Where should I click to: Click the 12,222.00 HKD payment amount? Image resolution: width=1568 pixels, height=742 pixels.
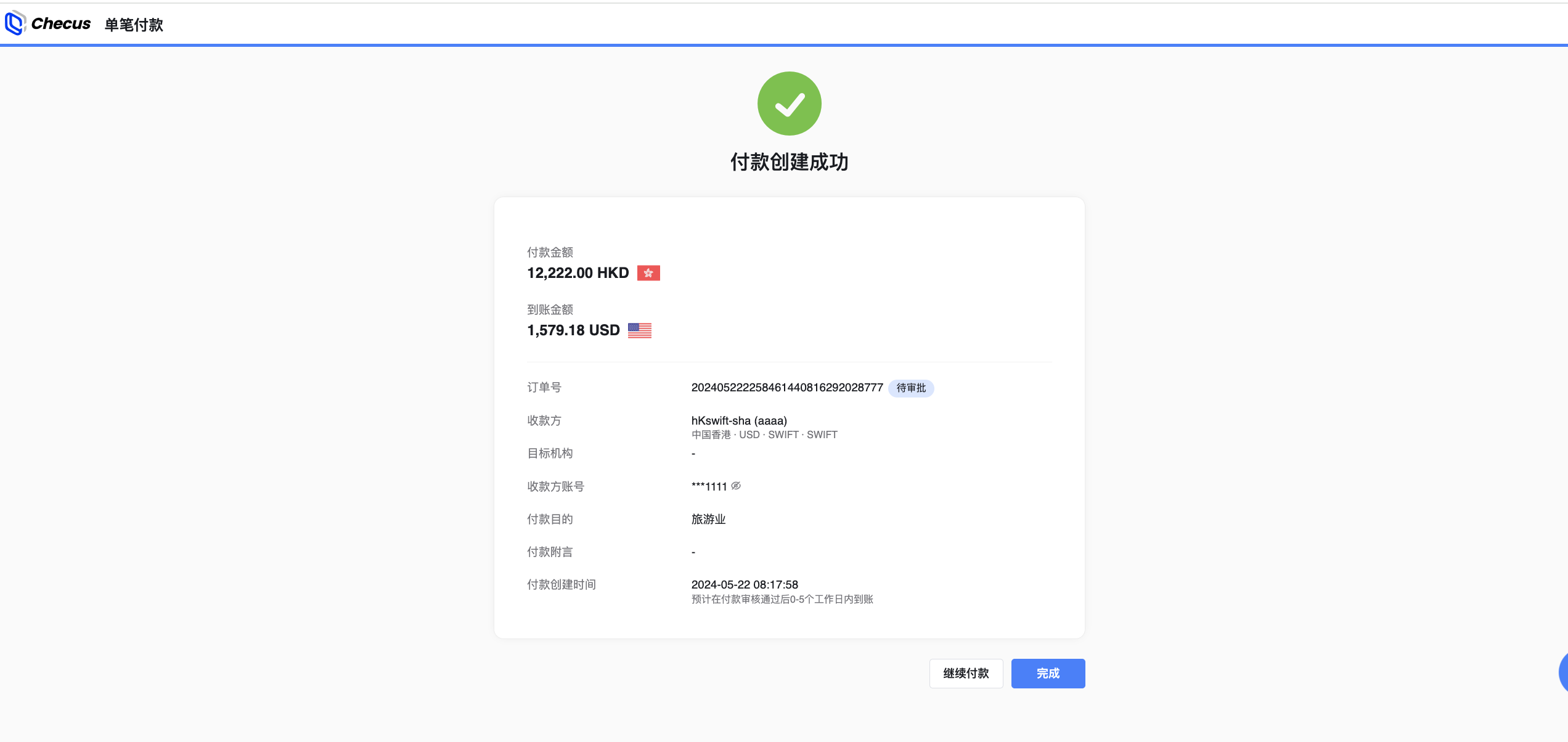click(578, 273)
